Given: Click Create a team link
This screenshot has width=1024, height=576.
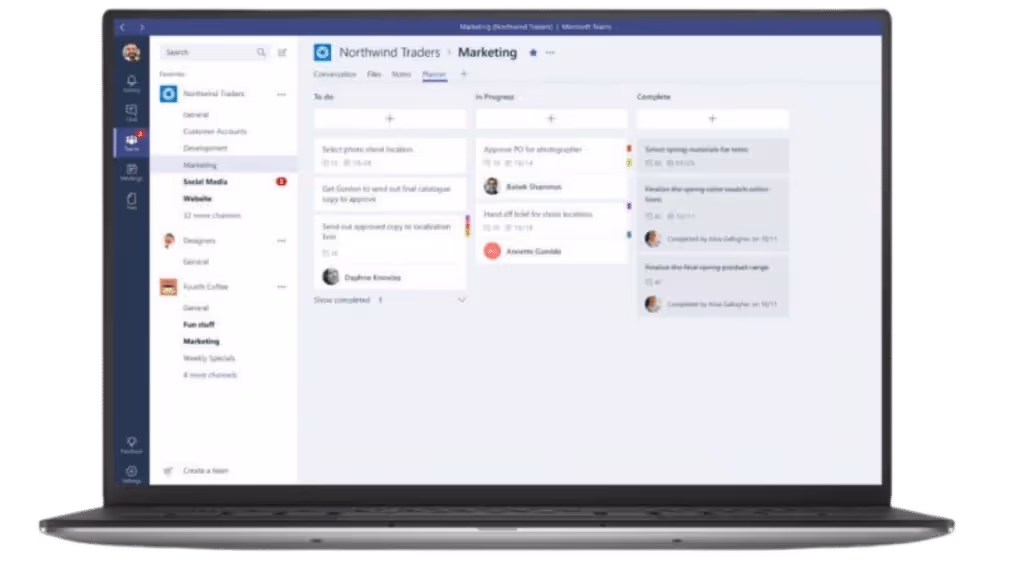Looking at the screenshot, I should pyautogui.click(x=206, y=470).
